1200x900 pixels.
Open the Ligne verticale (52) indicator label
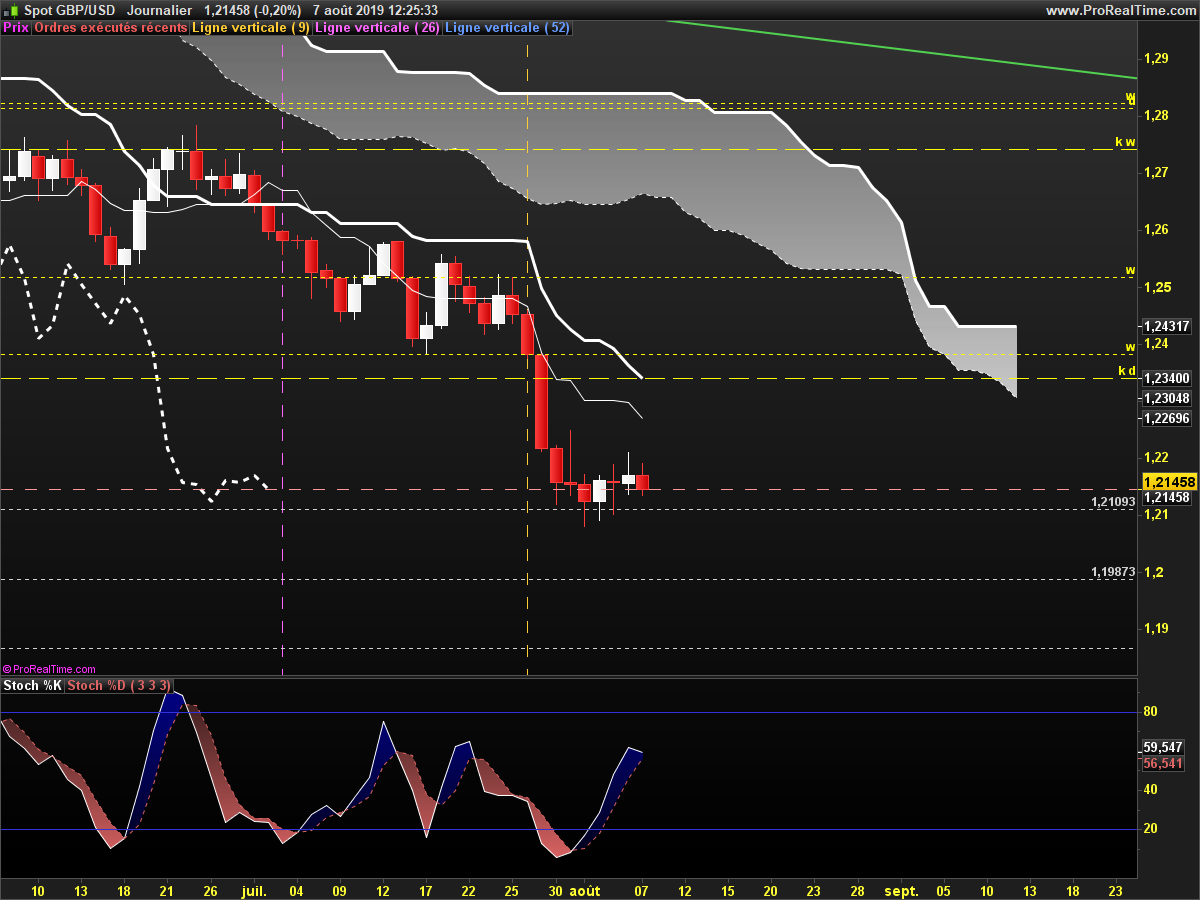pyautogui.click(x=507, y=28)
